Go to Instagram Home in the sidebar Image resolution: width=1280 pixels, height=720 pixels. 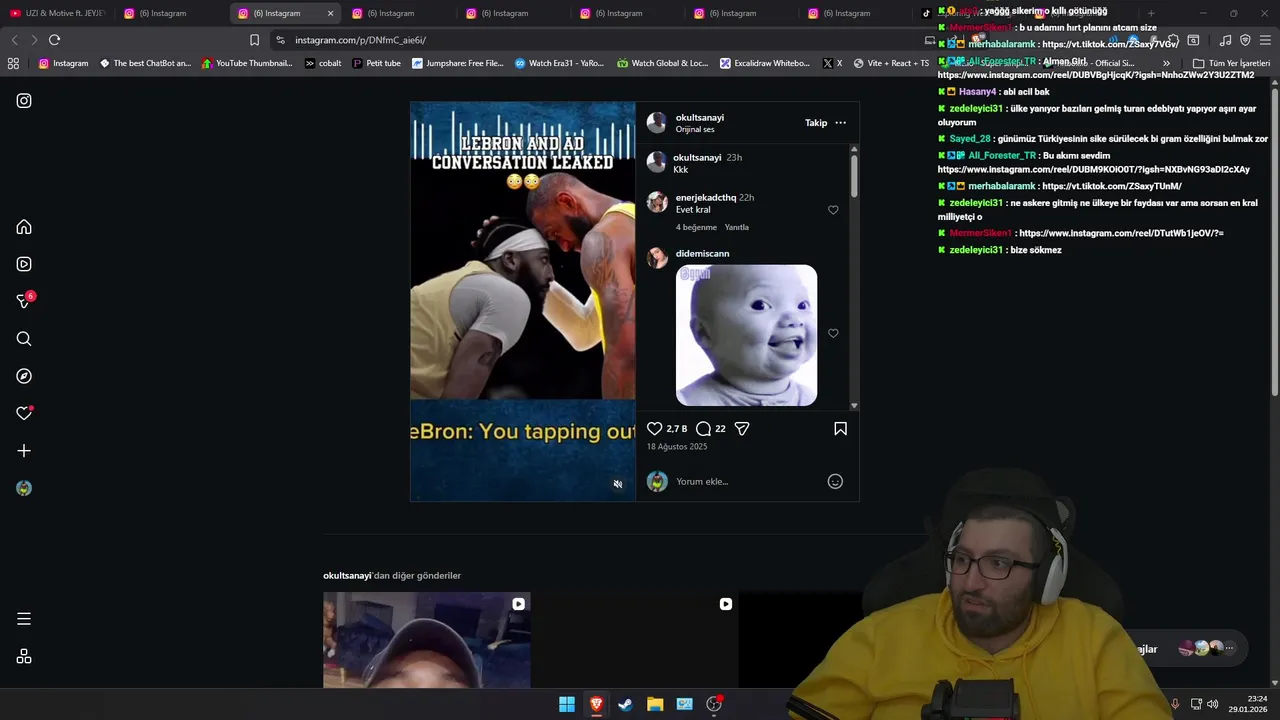coord(24,227)
